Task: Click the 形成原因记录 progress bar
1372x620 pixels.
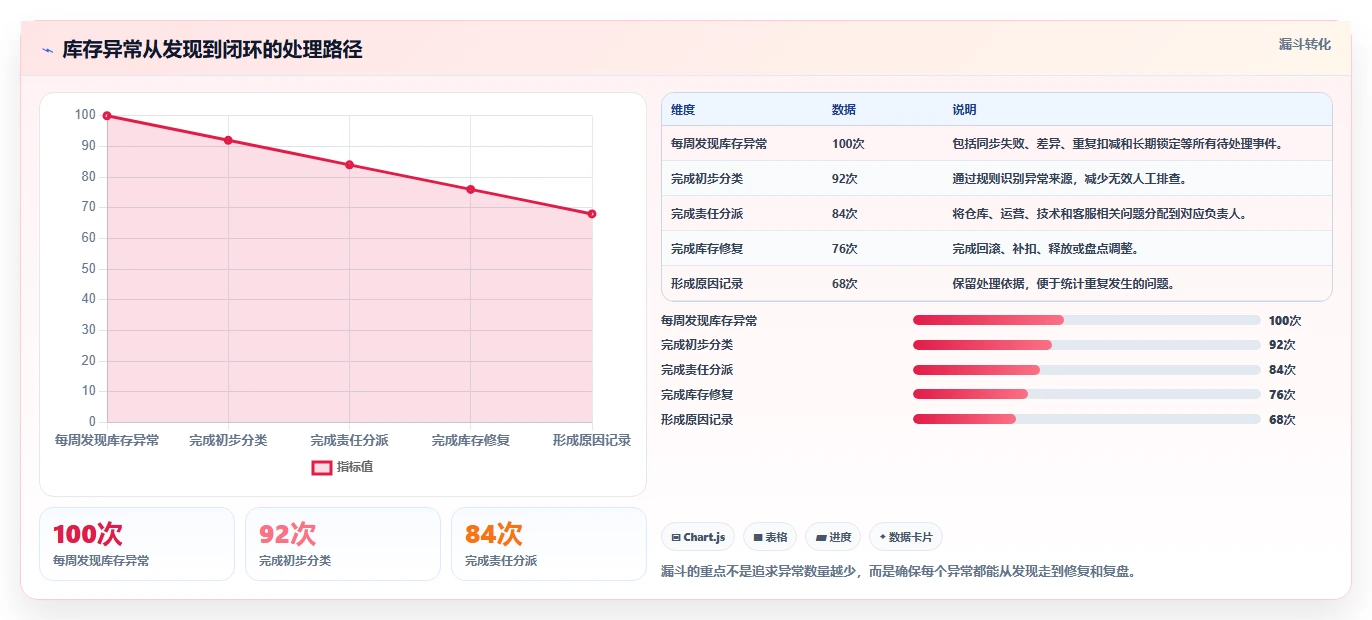Action: point(1086,419)
